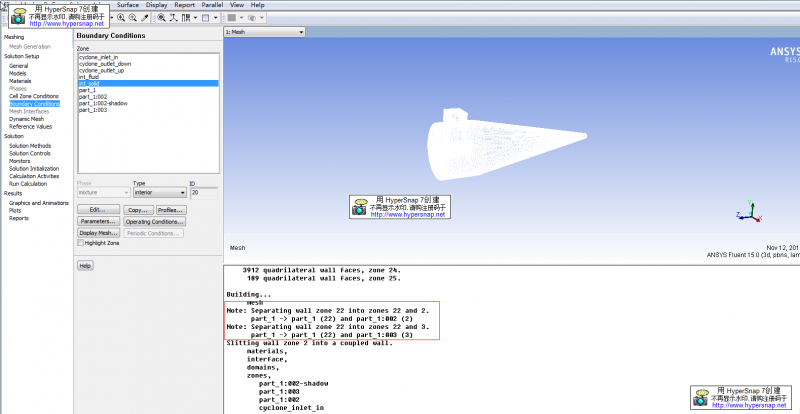The height and width of the screenshot is (414, 800).
Task: Open dropdown beside gray square icon
Action: [241, 18]
